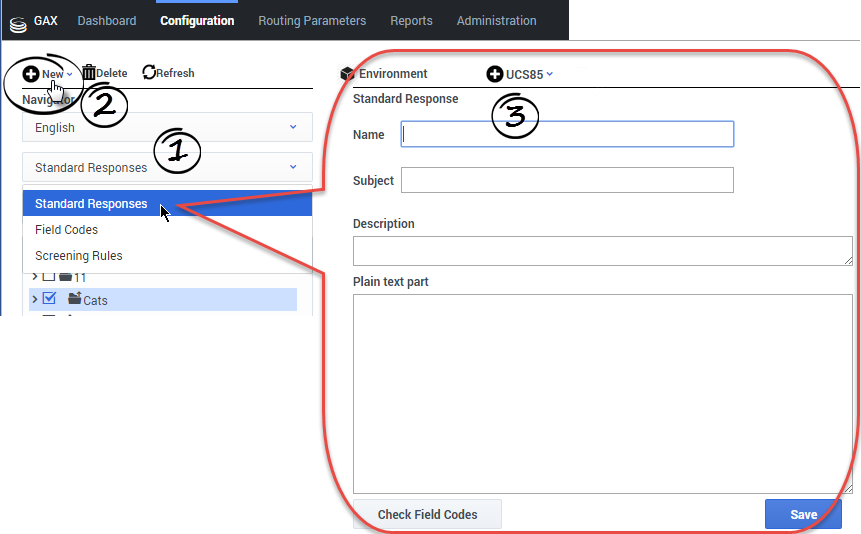This screenshot has width=861, height=534.
Task: Click the GAX logo icon
Action: [17, 21]
